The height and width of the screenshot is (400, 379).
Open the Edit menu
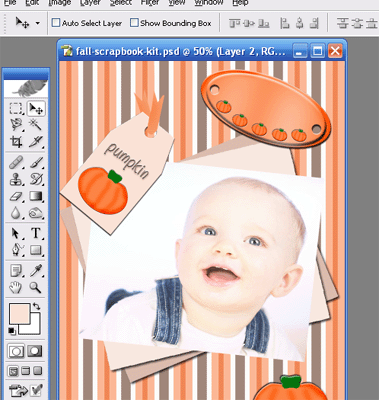[x=32, y=3]
